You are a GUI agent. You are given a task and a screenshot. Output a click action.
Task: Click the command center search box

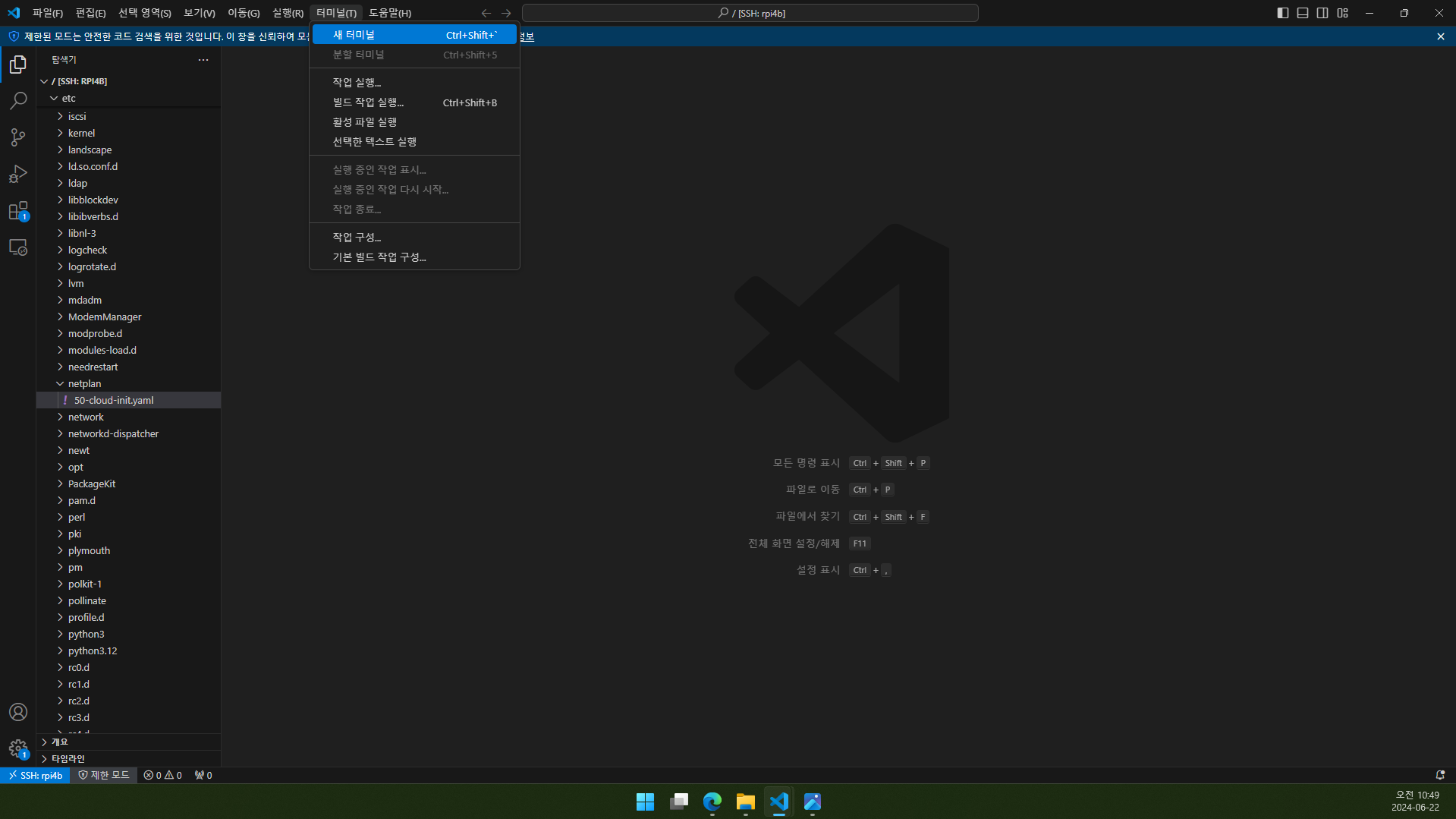click(x=750, y=13)
